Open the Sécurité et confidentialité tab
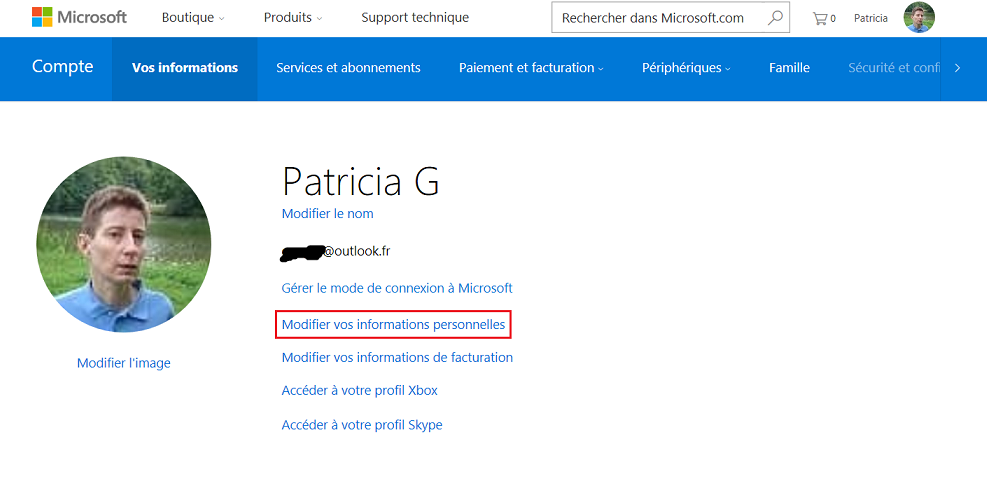 [893, 68]
